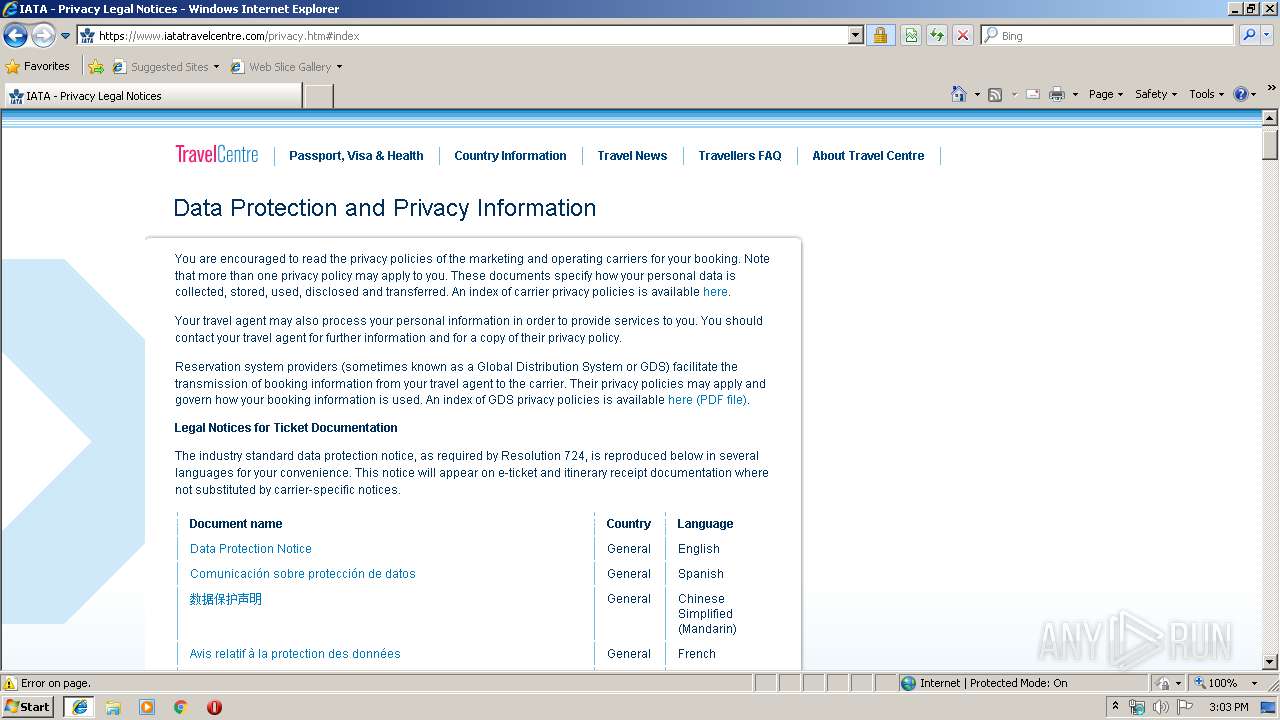
Task: Open Travellers FAQ section
Action: [x=740, y=156]
